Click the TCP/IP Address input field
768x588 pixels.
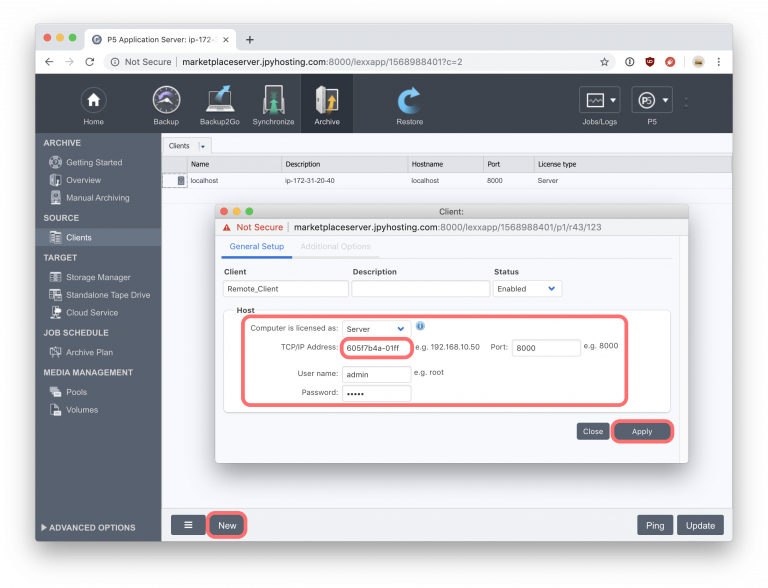[376, 348]
